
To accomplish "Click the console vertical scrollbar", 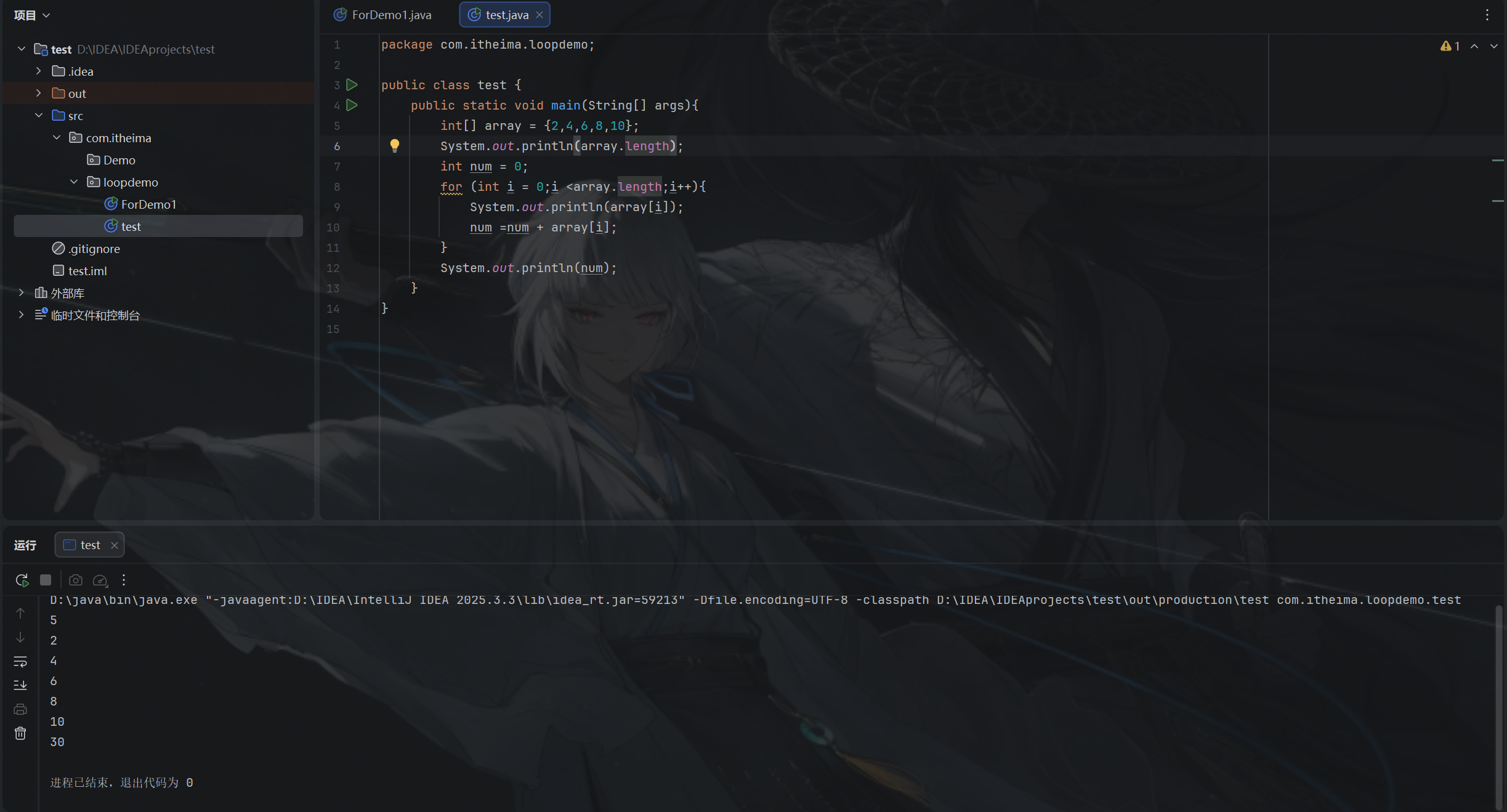I will tap(1498, 707).
